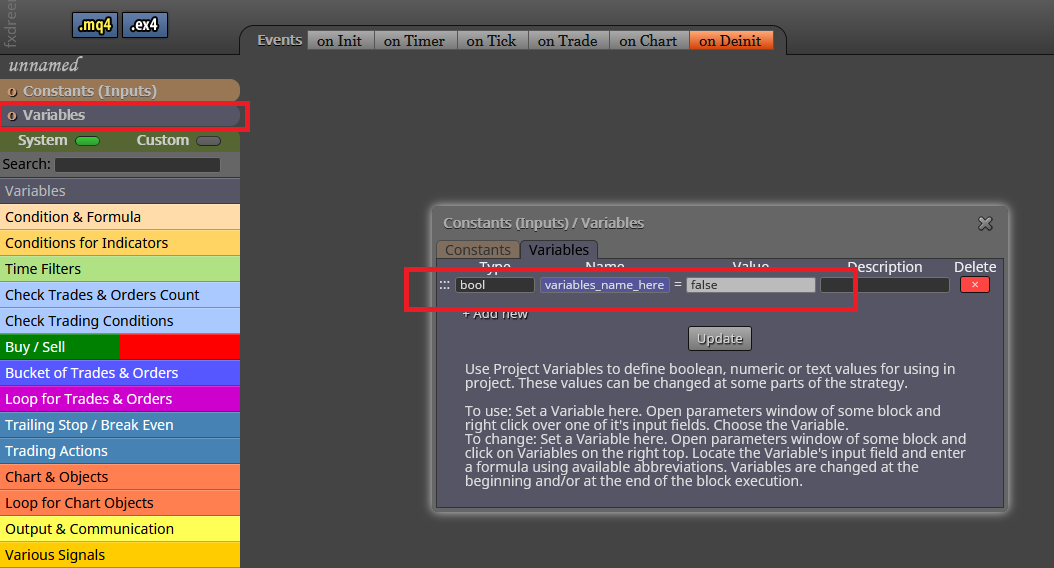Download the .ex4 compiled file
The height and width of the screenshot is (568, 1054).
145,25
